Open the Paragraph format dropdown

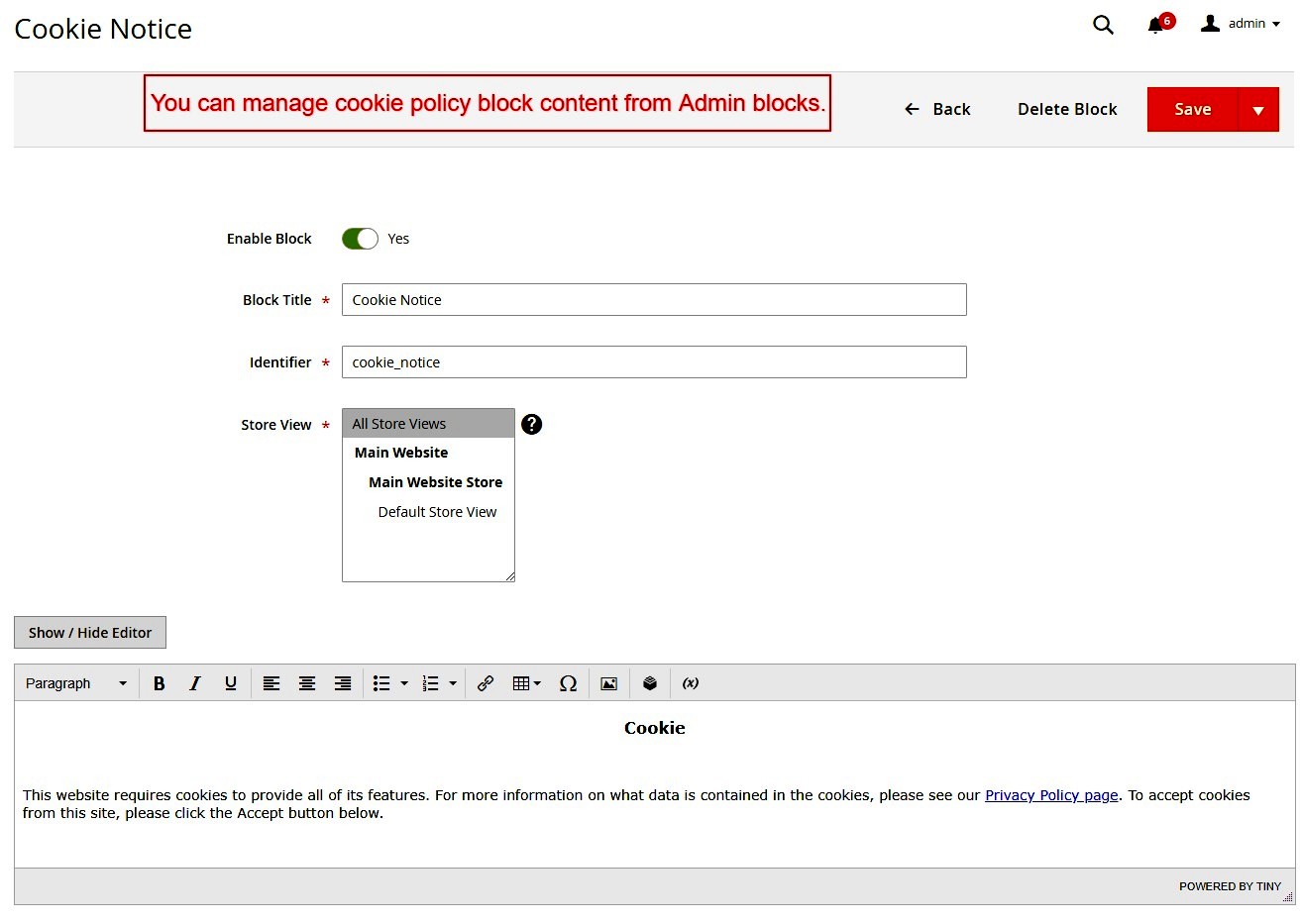point(76,683)
